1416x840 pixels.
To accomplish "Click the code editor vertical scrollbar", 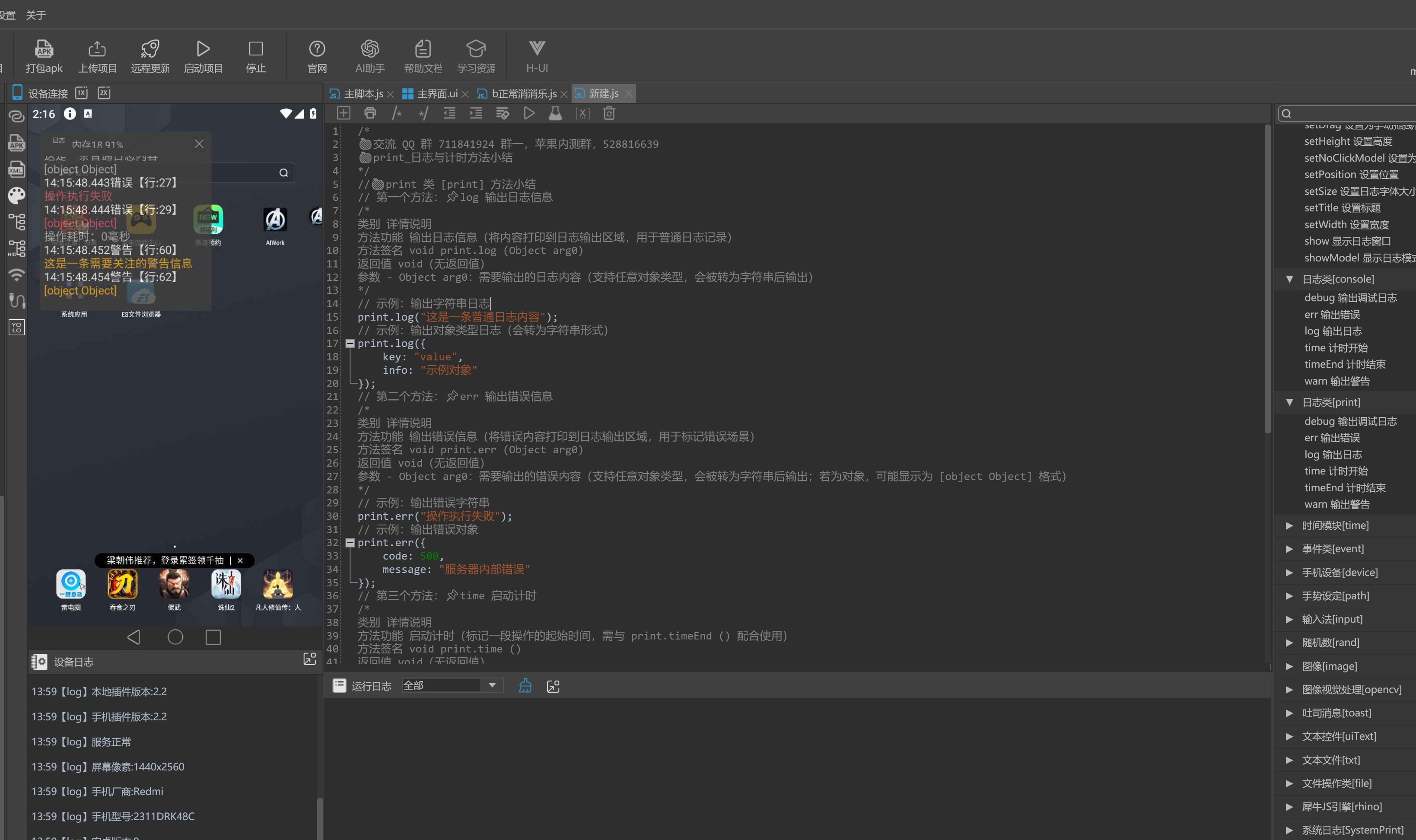I will (1267, 280).
